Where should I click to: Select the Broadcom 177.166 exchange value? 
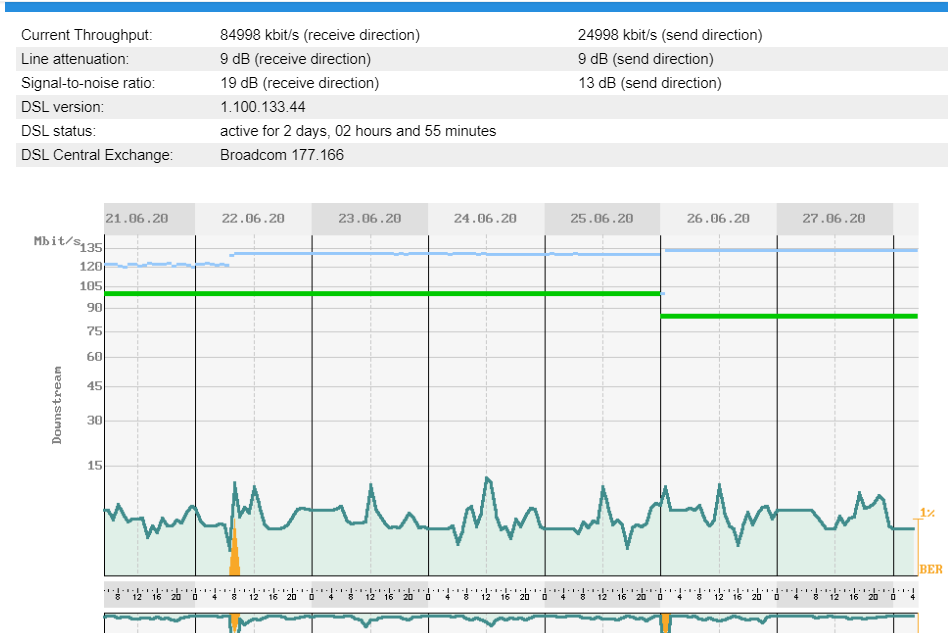coord(281,155)
